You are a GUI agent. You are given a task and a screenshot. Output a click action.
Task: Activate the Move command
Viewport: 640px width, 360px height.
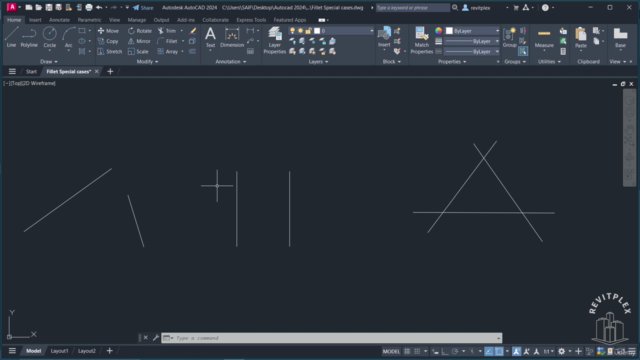pyautogui.click(x=108, y=31)
